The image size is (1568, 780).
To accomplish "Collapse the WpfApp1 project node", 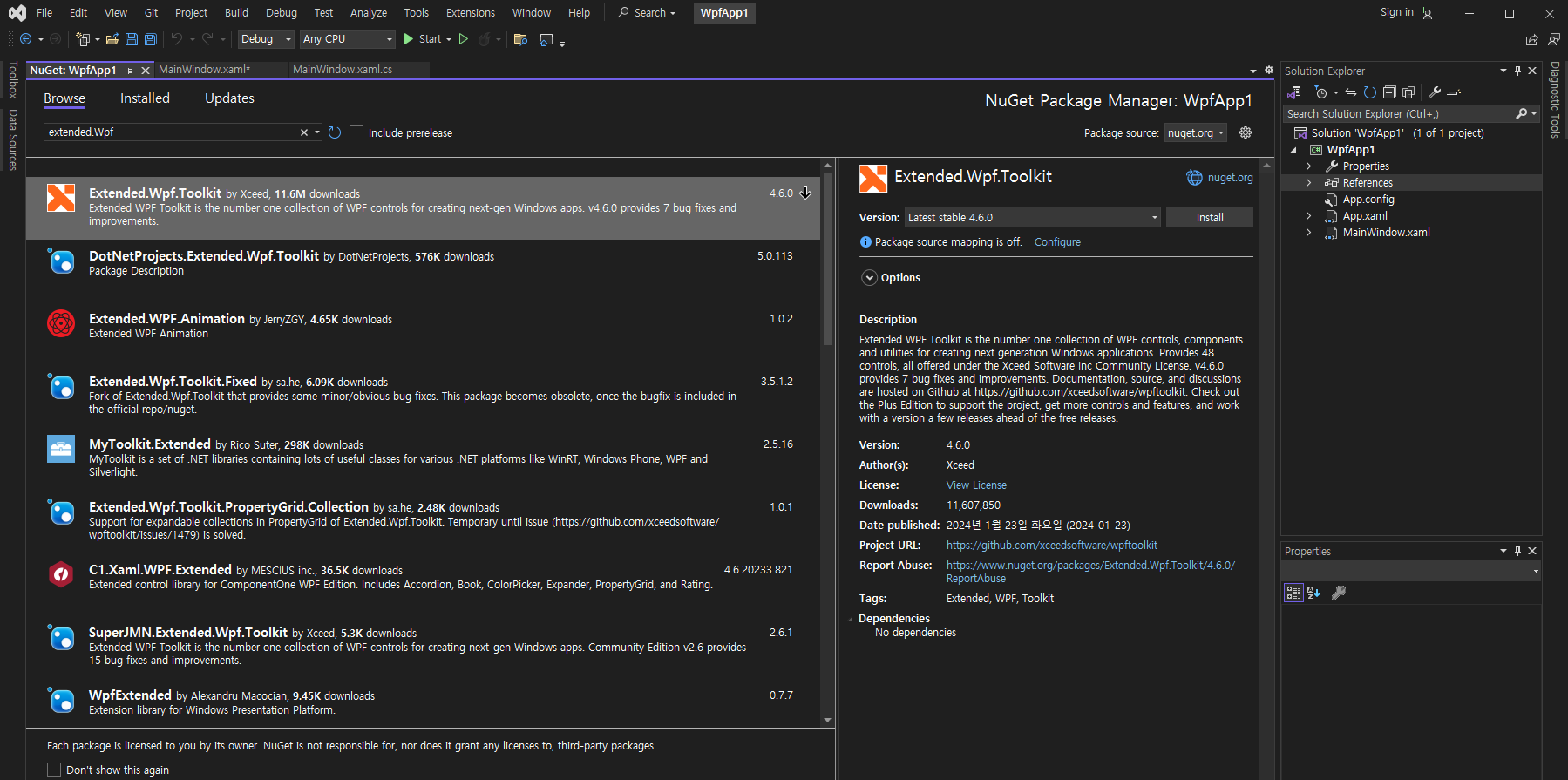I will pyautogui.click(x=1294, y=150).
